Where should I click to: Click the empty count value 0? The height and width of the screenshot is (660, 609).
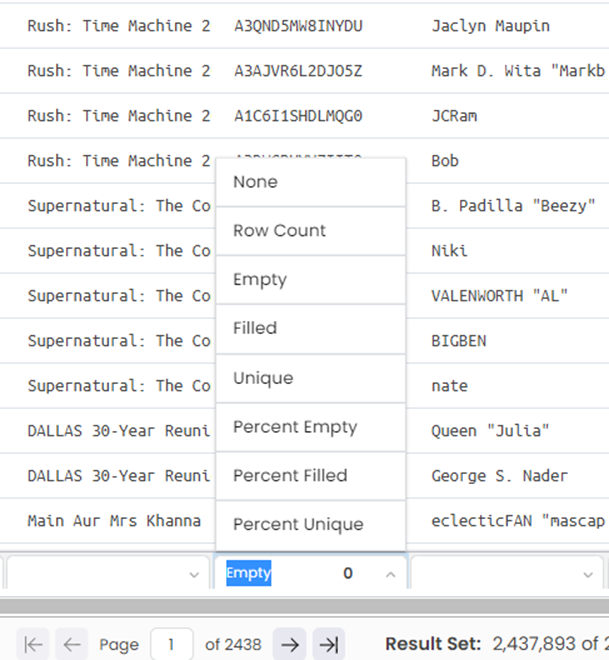point(348,573)
